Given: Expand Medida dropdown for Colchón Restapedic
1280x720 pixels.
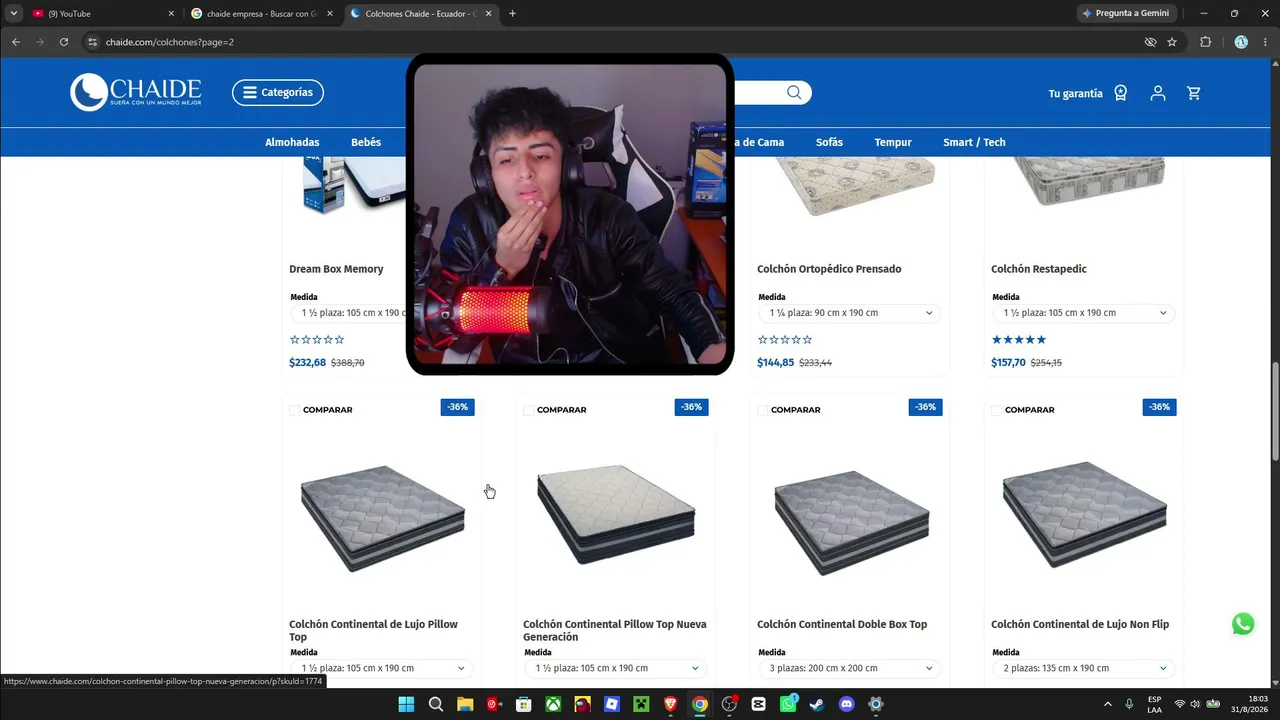Looking at the screenshot, I should 1083,313.
